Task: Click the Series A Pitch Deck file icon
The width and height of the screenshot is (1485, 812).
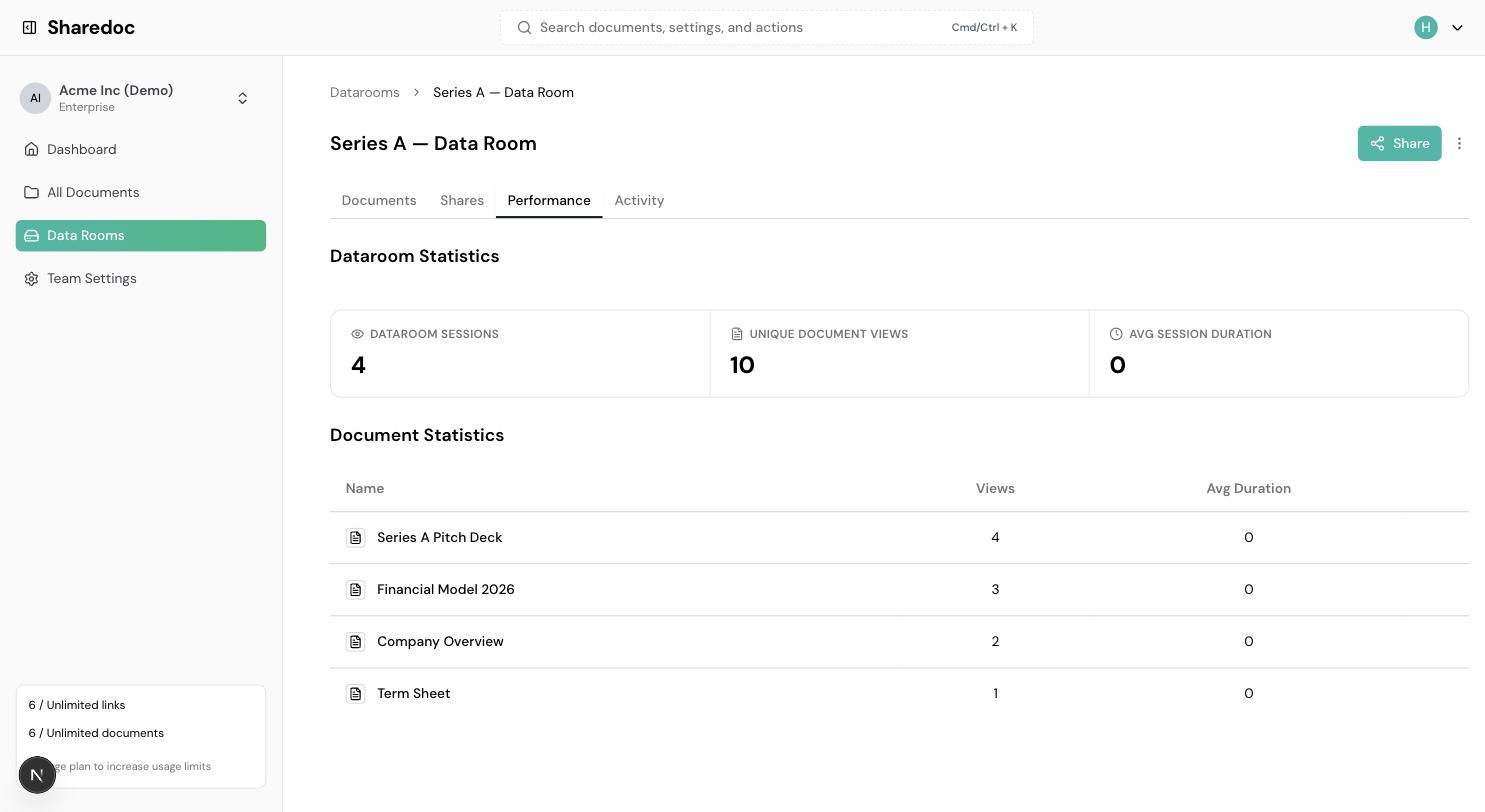Action: (x=355, y=538)
